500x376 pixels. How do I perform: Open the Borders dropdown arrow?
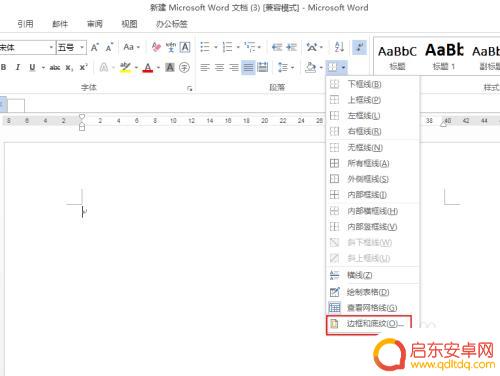pos(343,68)
